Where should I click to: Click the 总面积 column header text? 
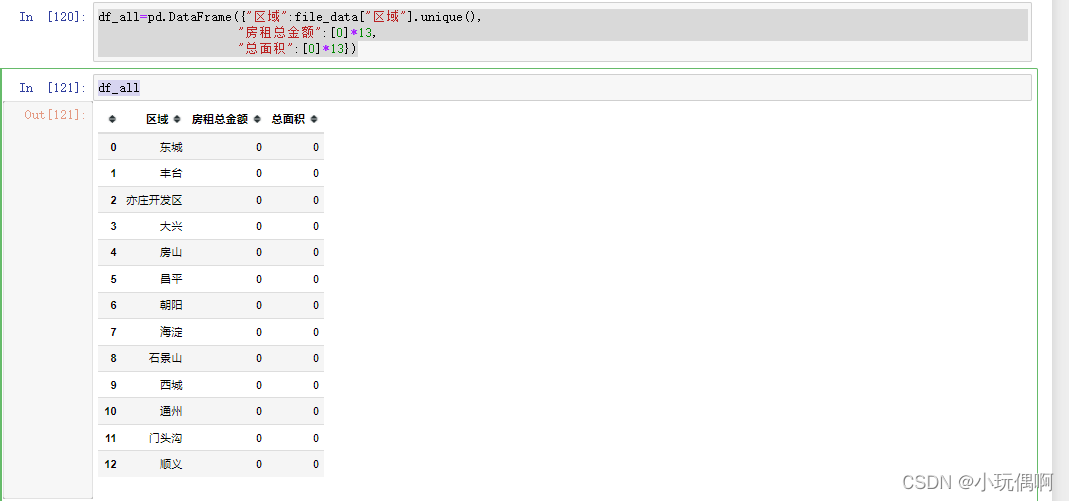click(x=288, y=119)
